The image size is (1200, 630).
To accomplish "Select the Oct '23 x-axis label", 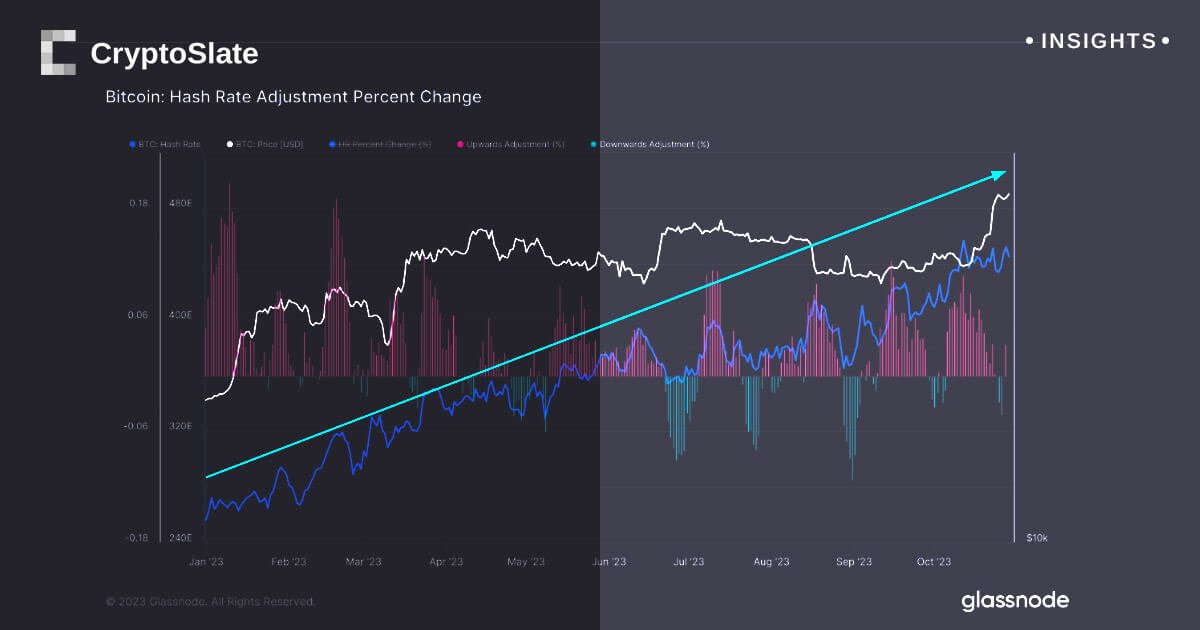I will tap(932, 562).
